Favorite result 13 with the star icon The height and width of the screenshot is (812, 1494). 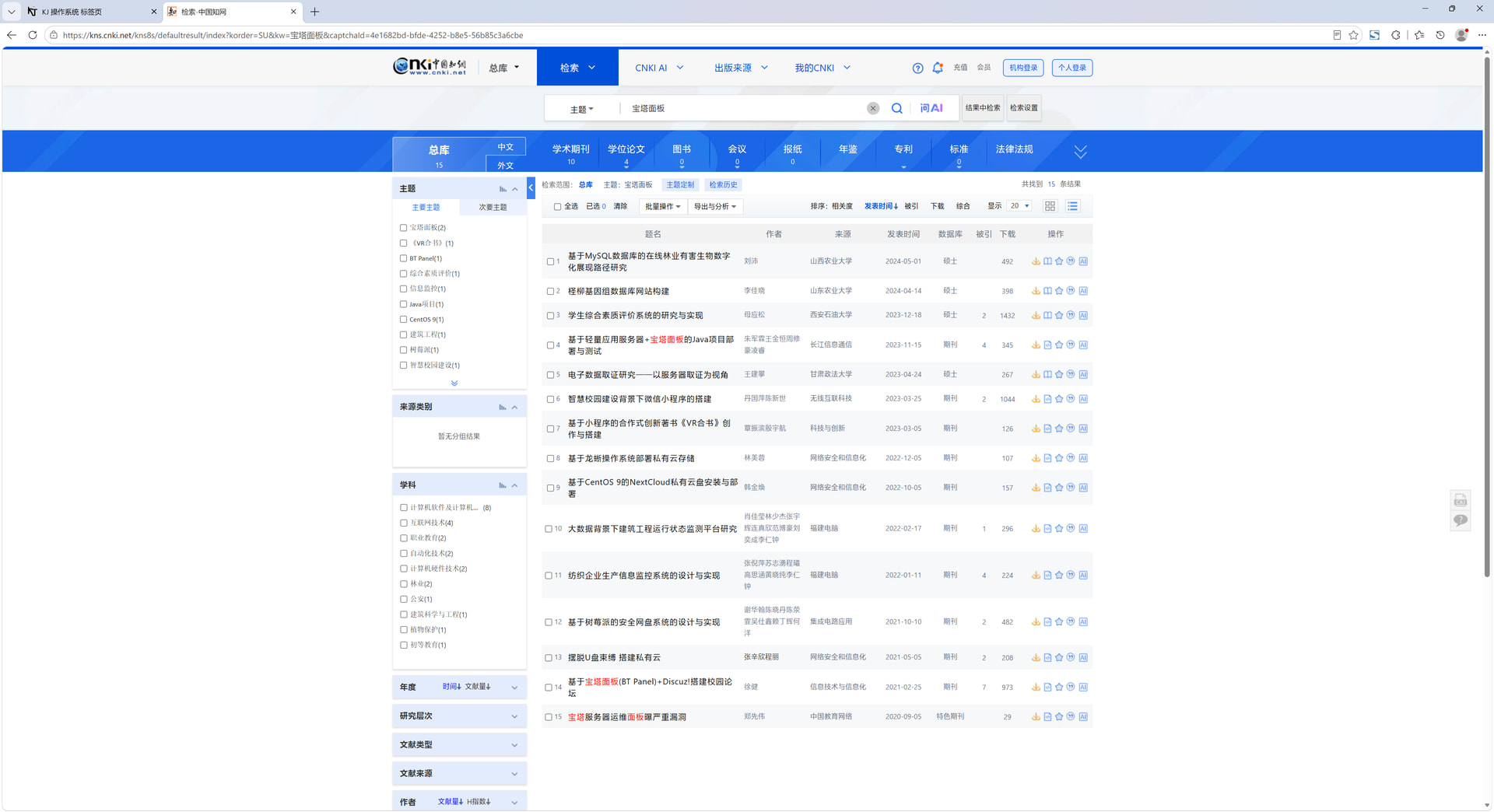[1059, 657]
